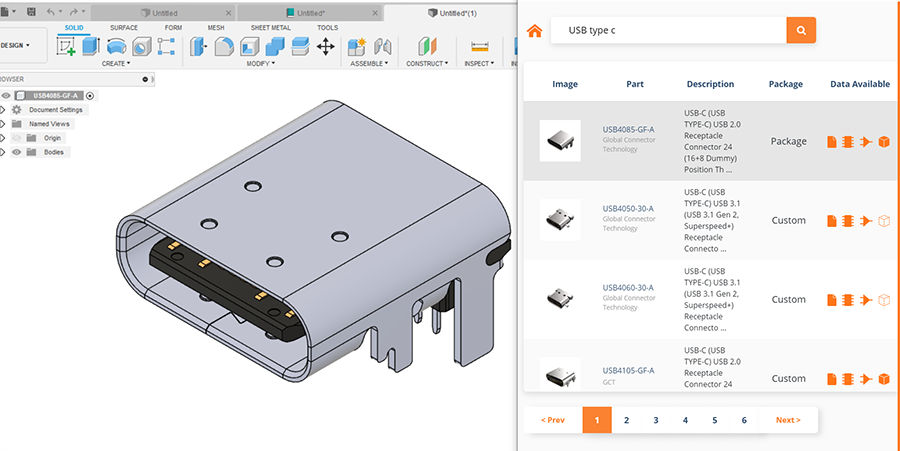The height and width of the screenshot is (451, 900).
Task: Toggle visibility eye for Bodies folder
Action: click(x=16, y=152)
